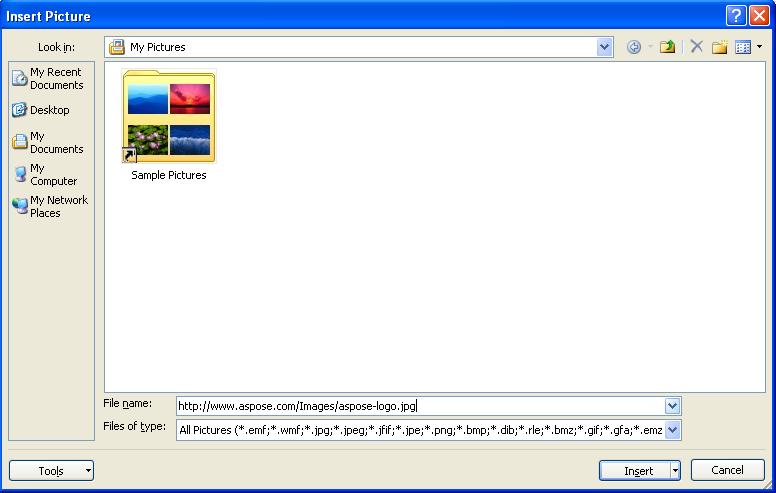Open My Recent Documents in sidebar

(49, 79)
